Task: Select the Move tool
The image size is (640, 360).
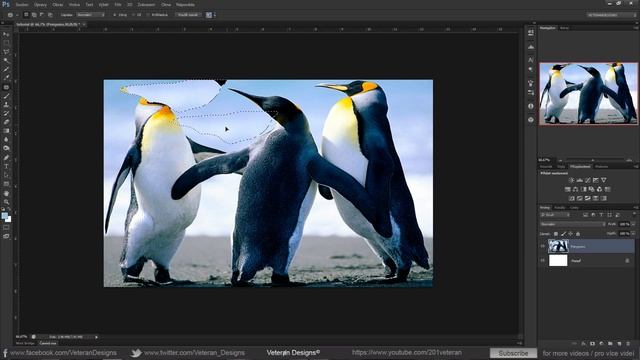Action: click(6, 34)
